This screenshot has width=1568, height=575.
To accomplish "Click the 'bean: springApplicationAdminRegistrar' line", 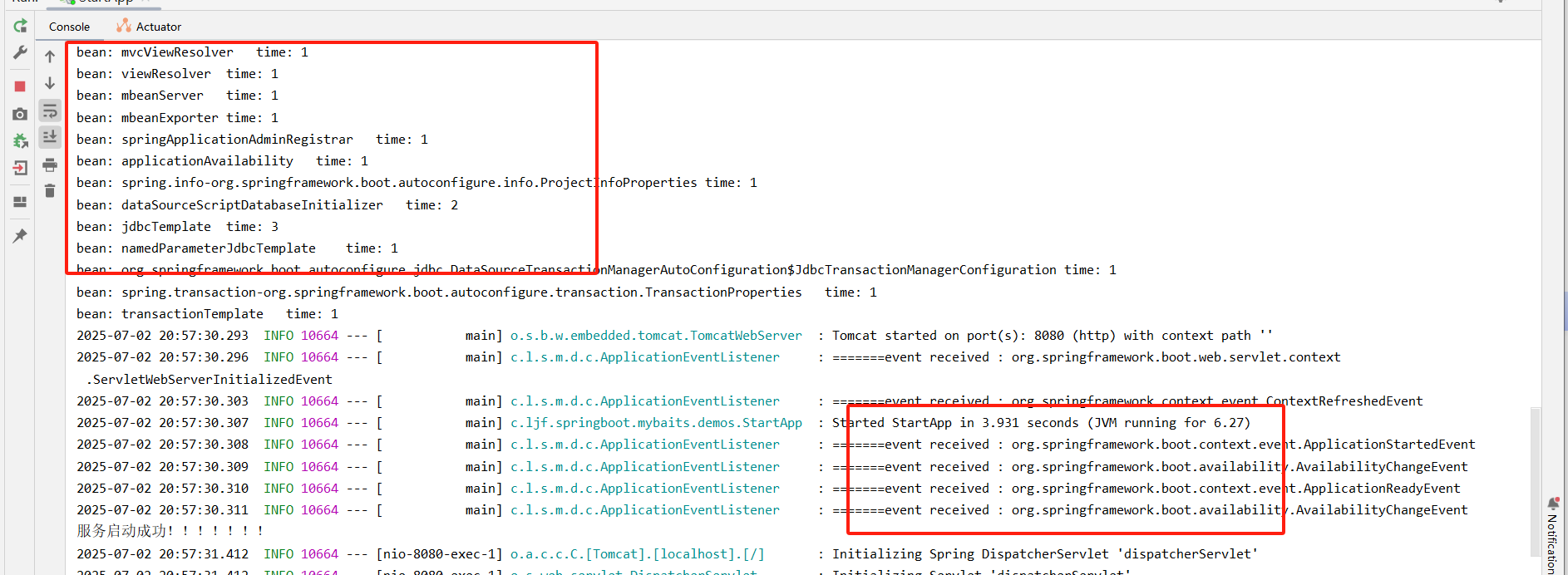I will click(x=252, y=140).
